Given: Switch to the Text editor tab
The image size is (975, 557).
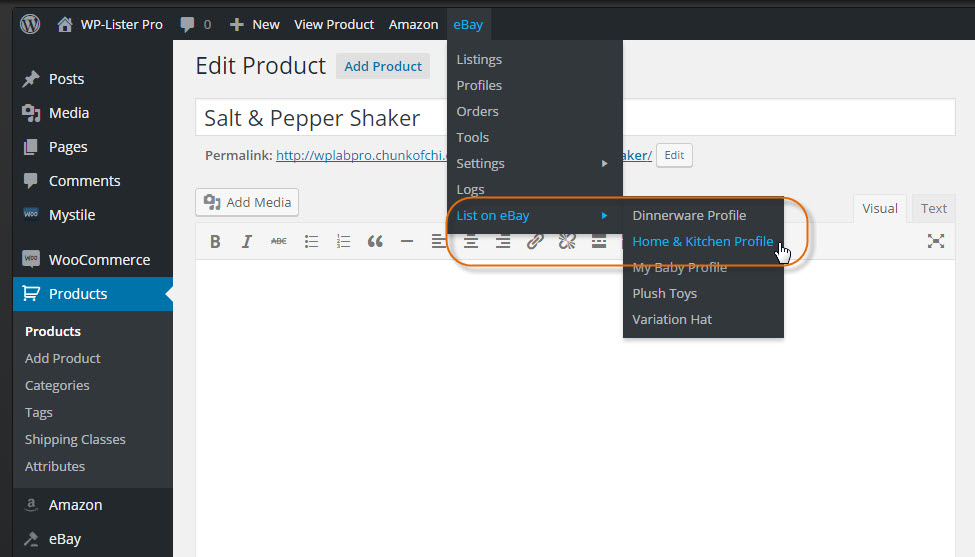Looking at the screenshot, I should click(933, 209).
